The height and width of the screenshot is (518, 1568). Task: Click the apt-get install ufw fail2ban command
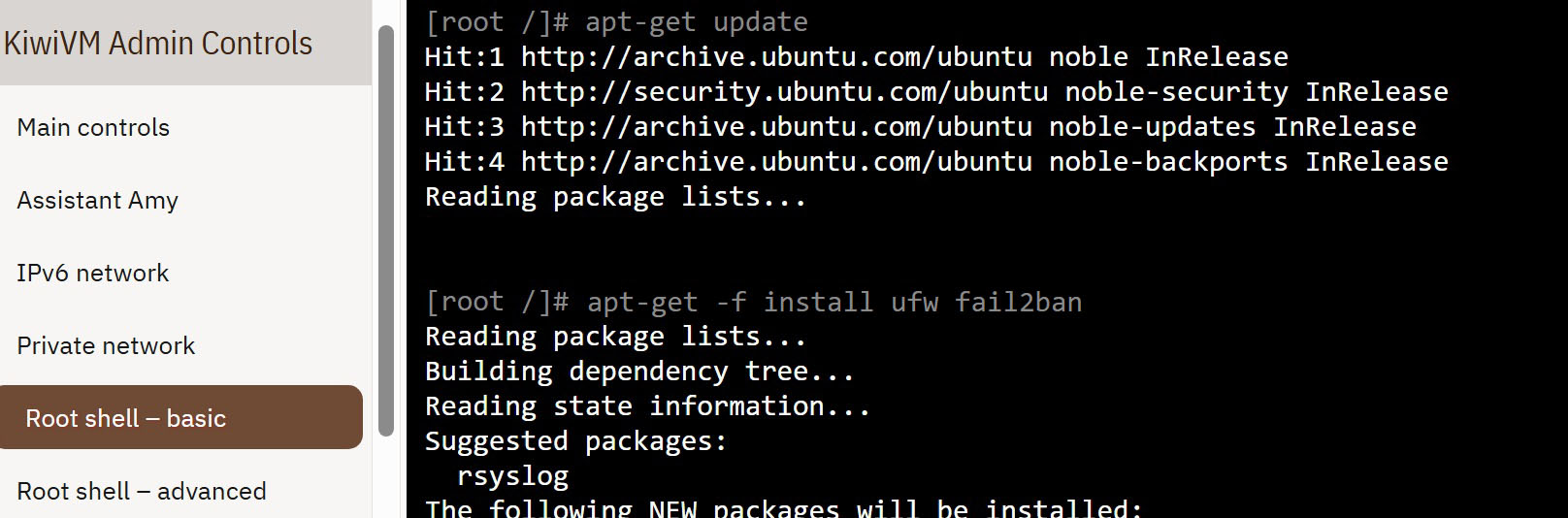click(753, 302)
